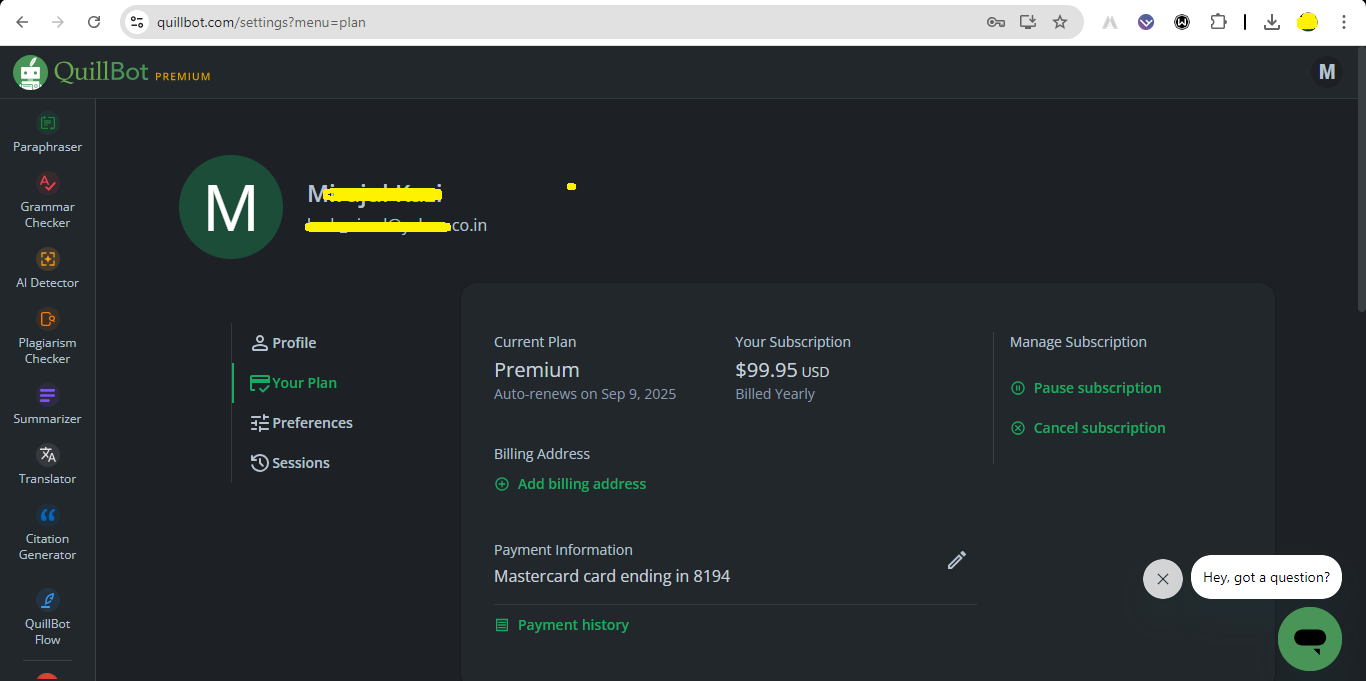Image resolution: width=1366 pixels, height=681 pixels.
Task: Bookmark this page with star icon
Action: 1060,22
